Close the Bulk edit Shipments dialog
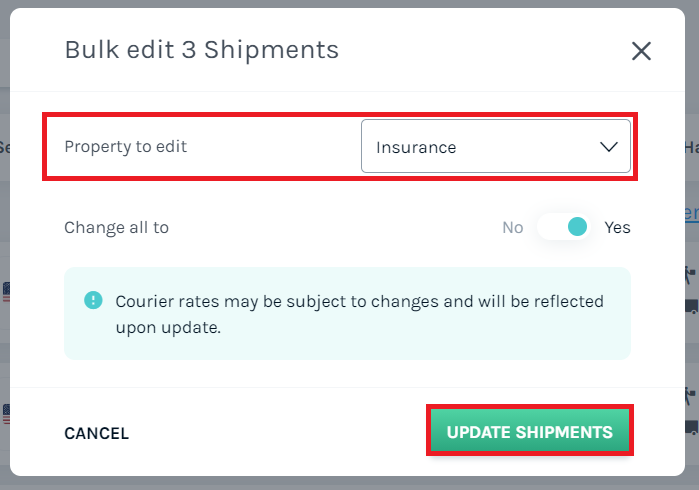 click(x=641, y=51)
